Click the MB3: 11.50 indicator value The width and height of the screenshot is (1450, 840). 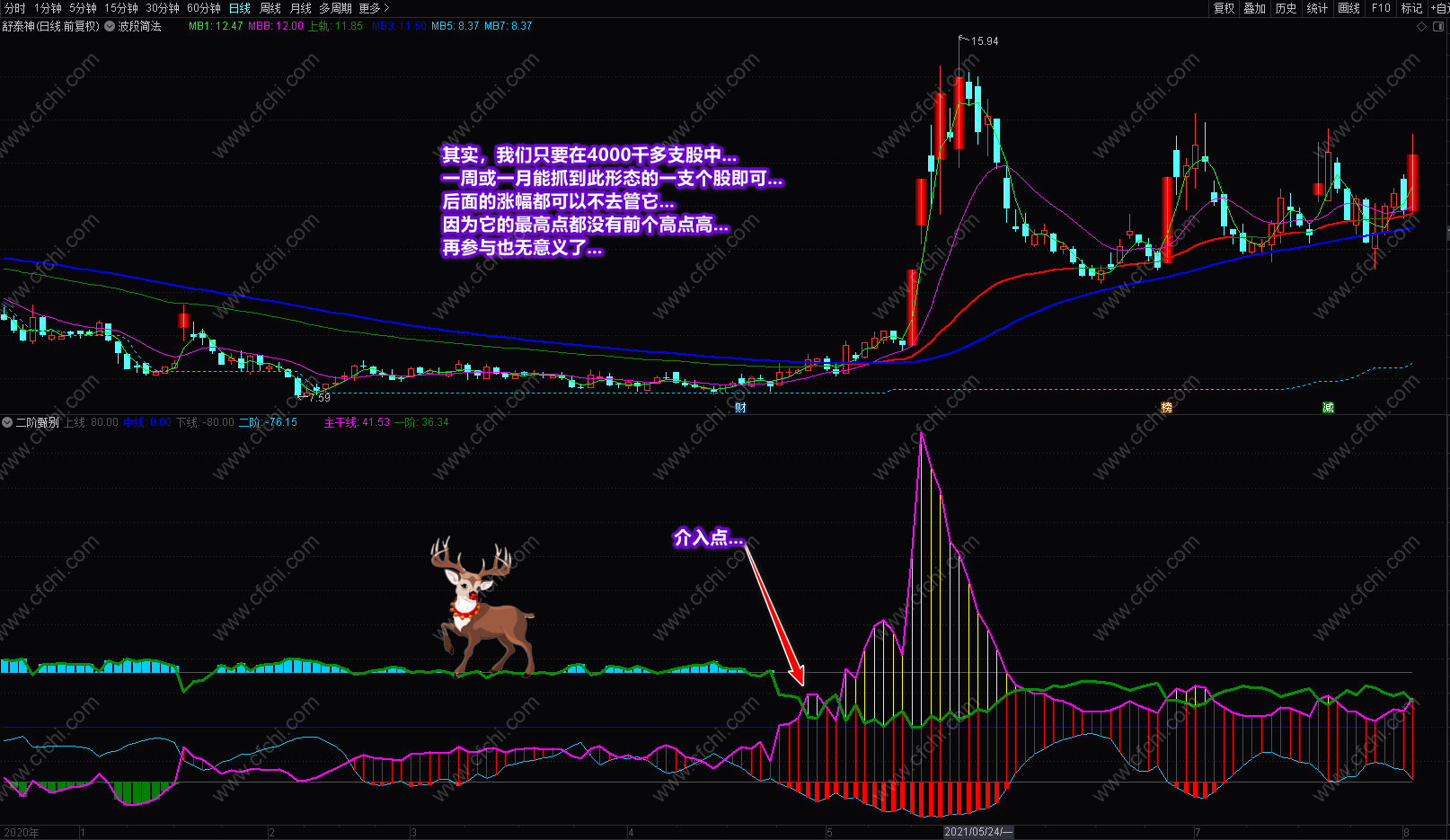click(400, 26)
